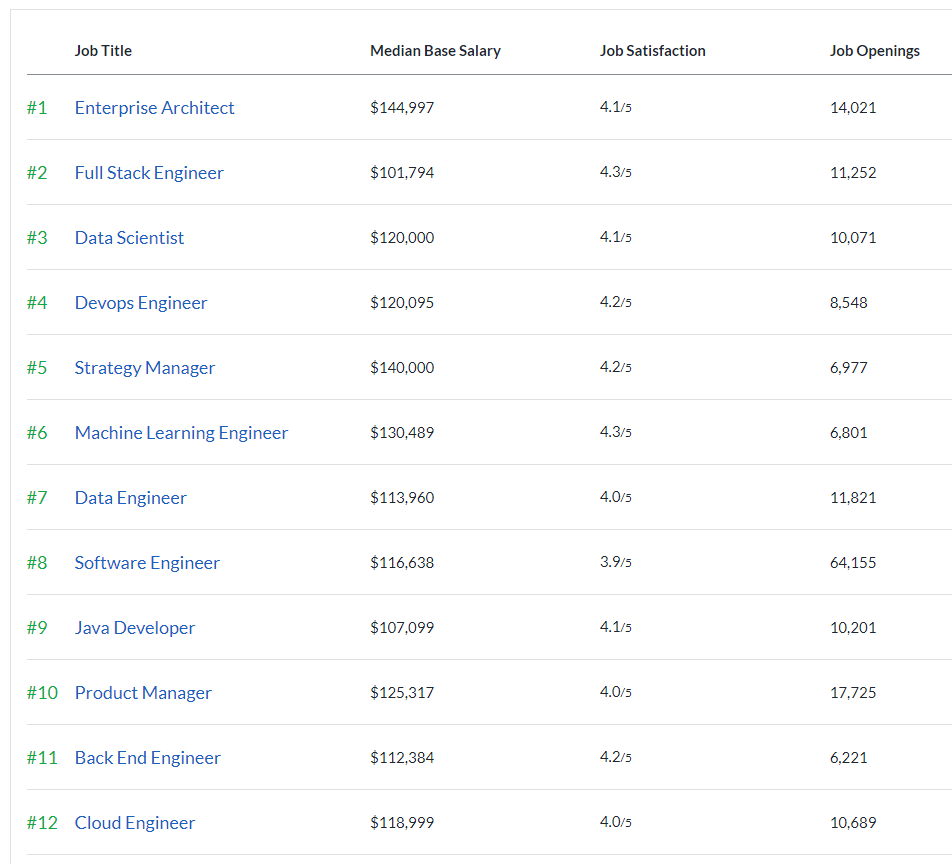Click the Median Base Salary header
Viewport: 952px width, 864px height.
coord(435,51)
